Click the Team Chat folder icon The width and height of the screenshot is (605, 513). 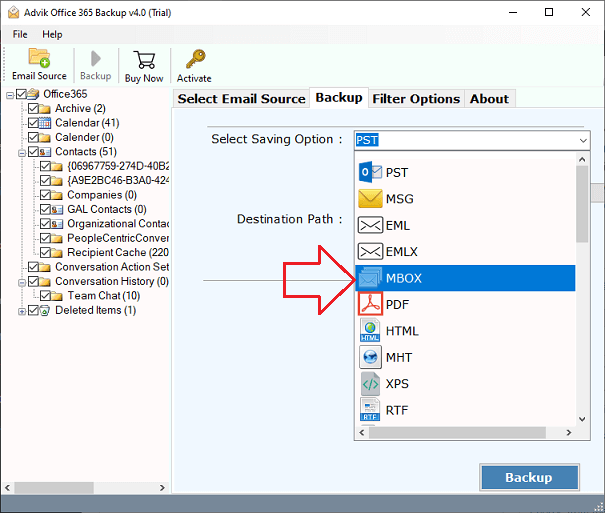tap(57, 296)
